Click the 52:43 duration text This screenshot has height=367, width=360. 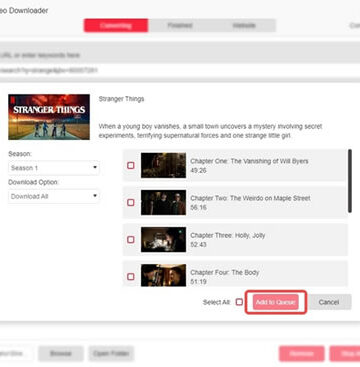[x=198, y=245]
